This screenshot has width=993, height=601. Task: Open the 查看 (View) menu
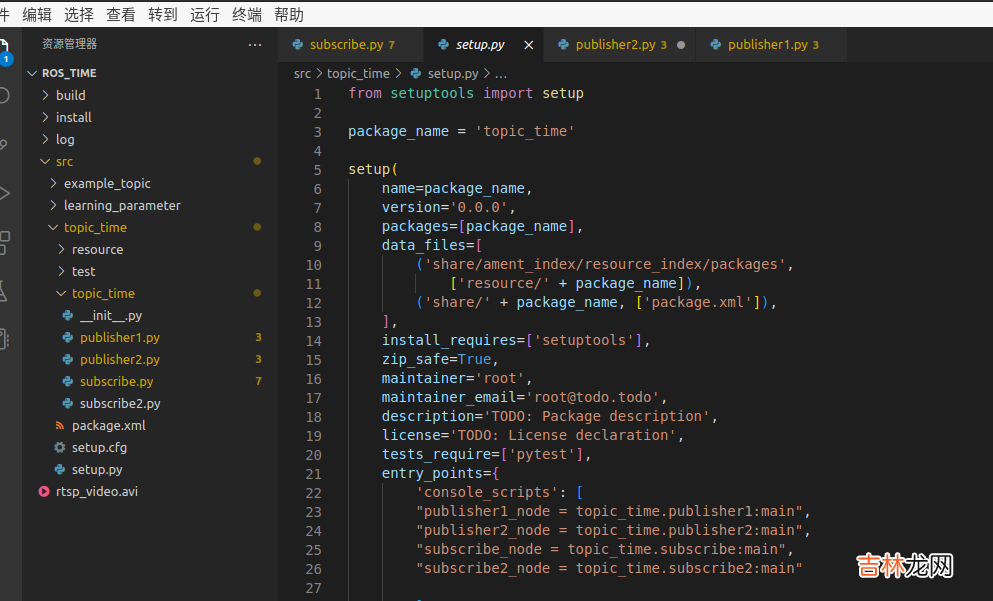tap(120, 14)
